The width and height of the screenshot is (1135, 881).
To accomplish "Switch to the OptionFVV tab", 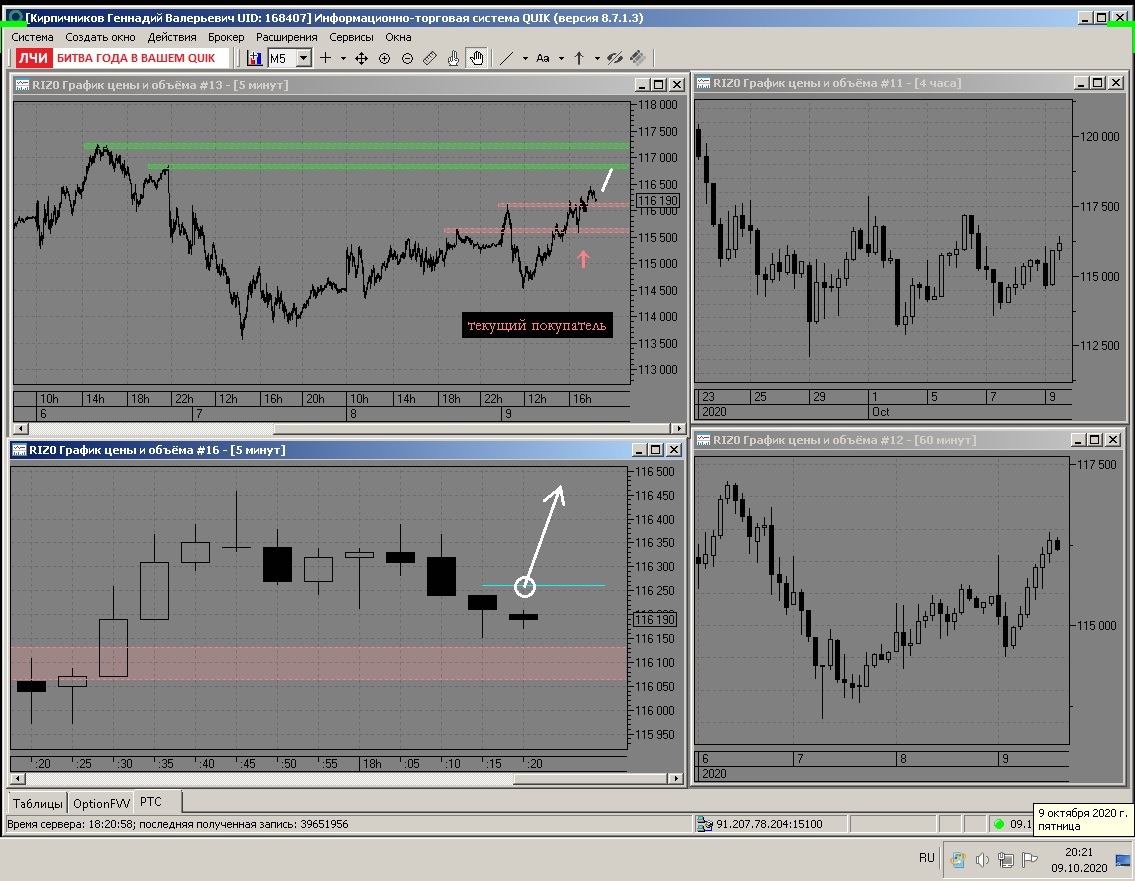I will pyautogui.click(x=101, y=803).
